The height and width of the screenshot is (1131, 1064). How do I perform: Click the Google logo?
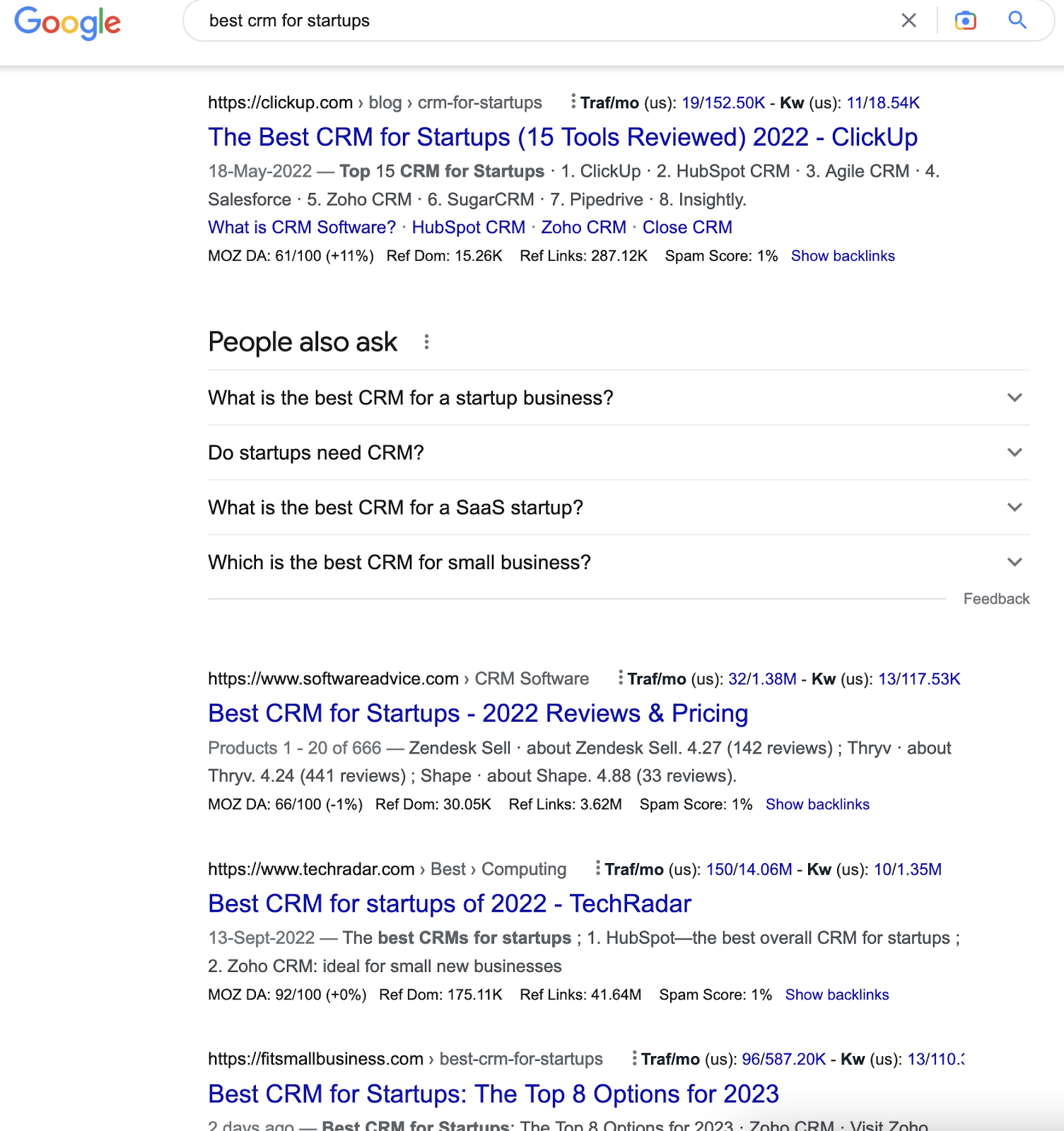[68, 23]
